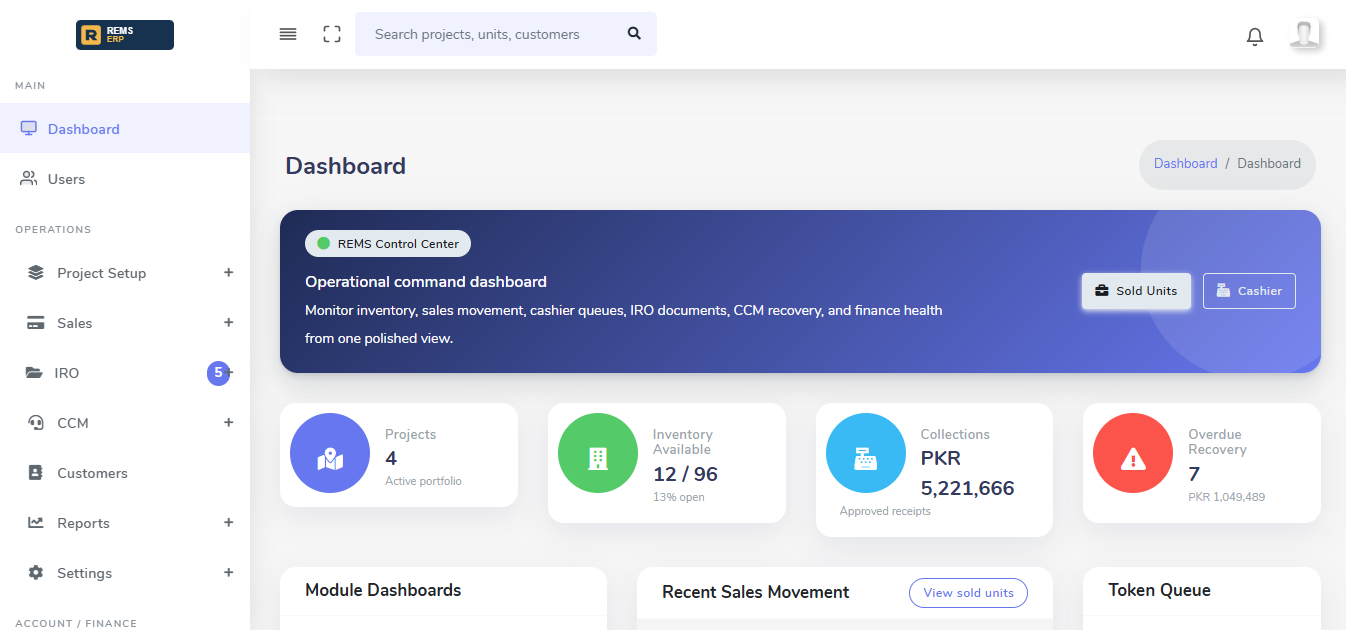Viewport: 1346px width, 630px height.
Task: Click the Token Queue heading
Action: 1159,590
